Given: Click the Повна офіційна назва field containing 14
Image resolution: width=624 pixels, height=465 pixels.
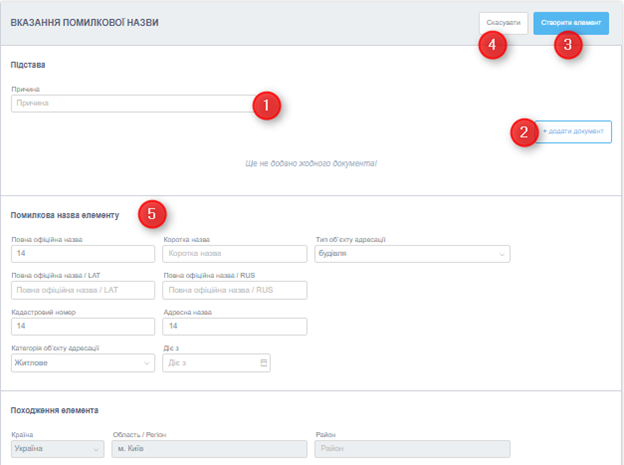Looking at the screenshot, I should click(82, 254).
